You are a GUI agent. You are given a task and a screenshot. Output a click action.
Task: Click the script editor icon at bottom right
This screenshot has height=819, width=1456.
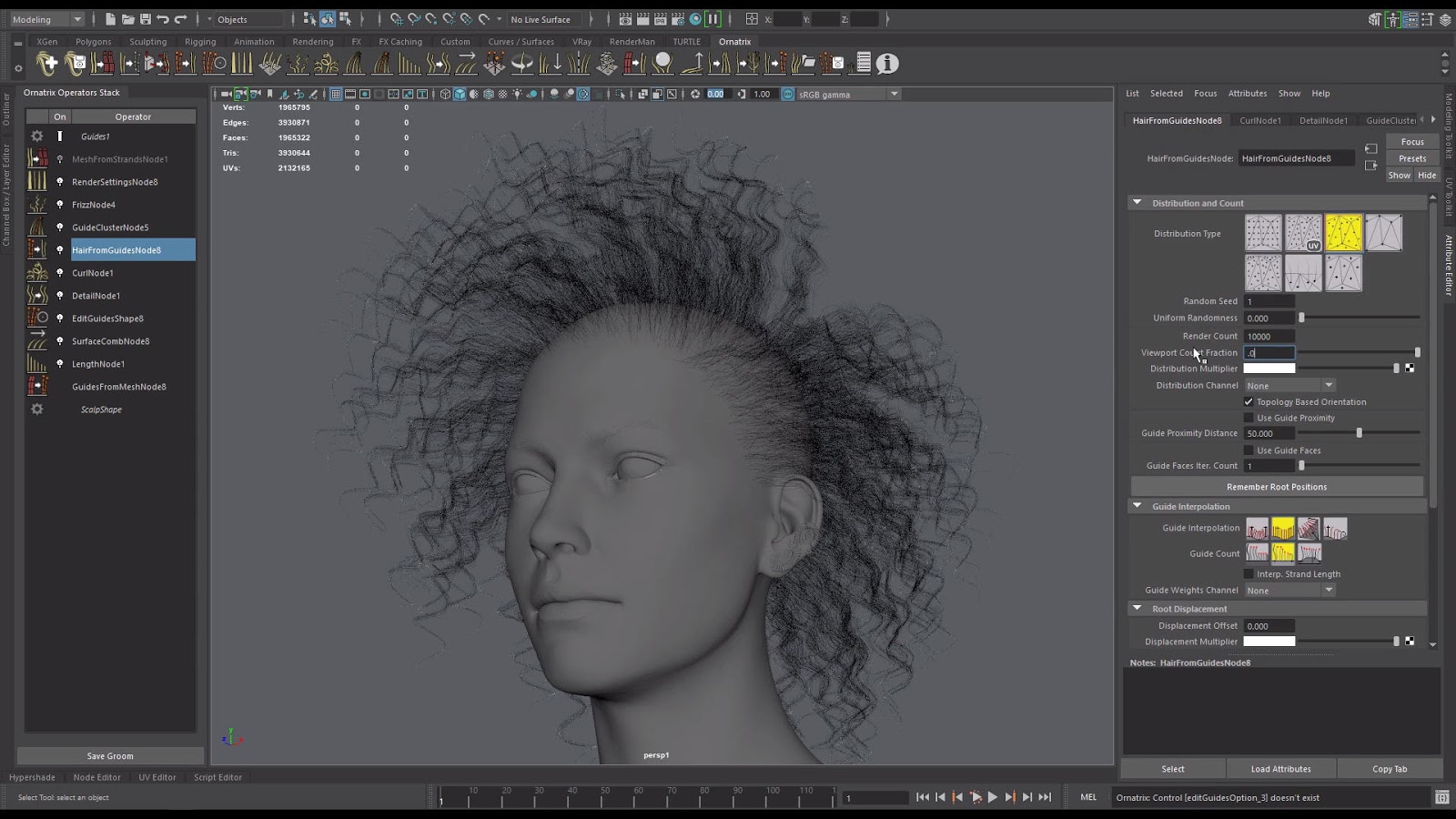[x=1442, y=797]
